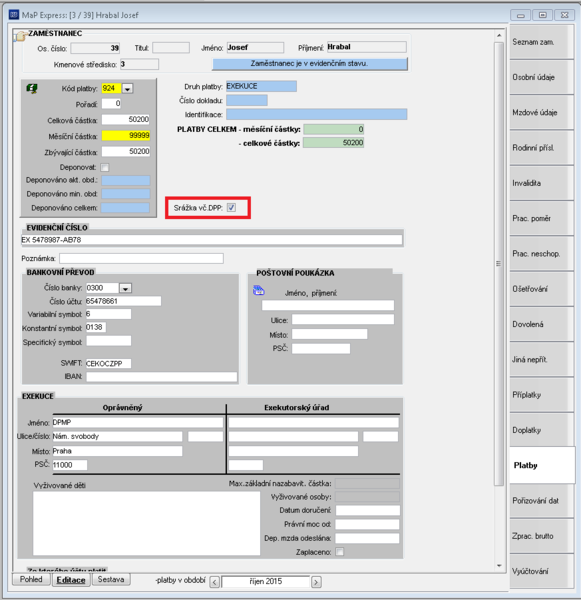Open the Osobní údaje side tab
The image size is (581, 600).
[542, 77]
